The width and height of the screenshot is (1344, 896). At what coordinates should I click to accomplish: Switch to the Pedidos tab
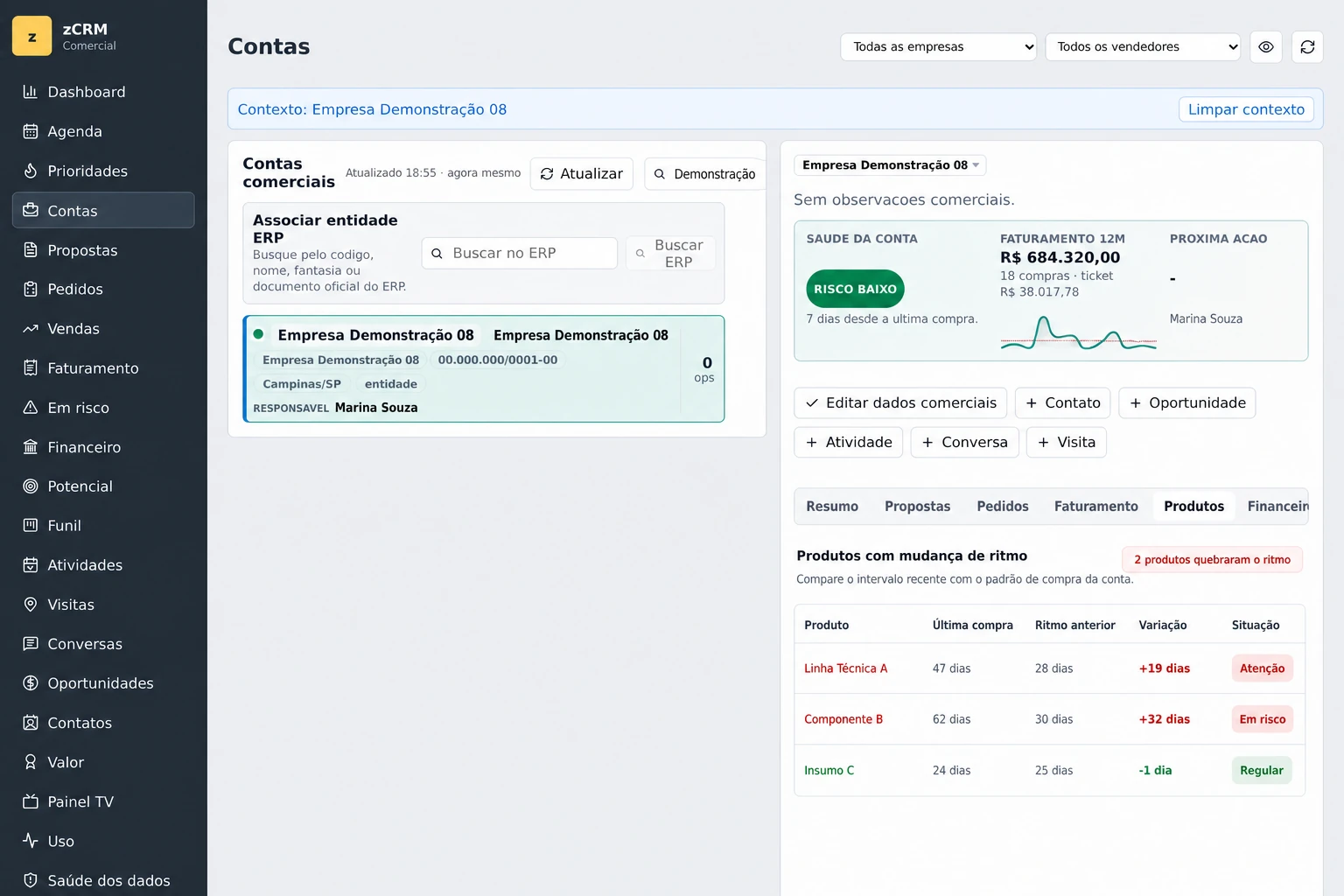point(1003,507)
